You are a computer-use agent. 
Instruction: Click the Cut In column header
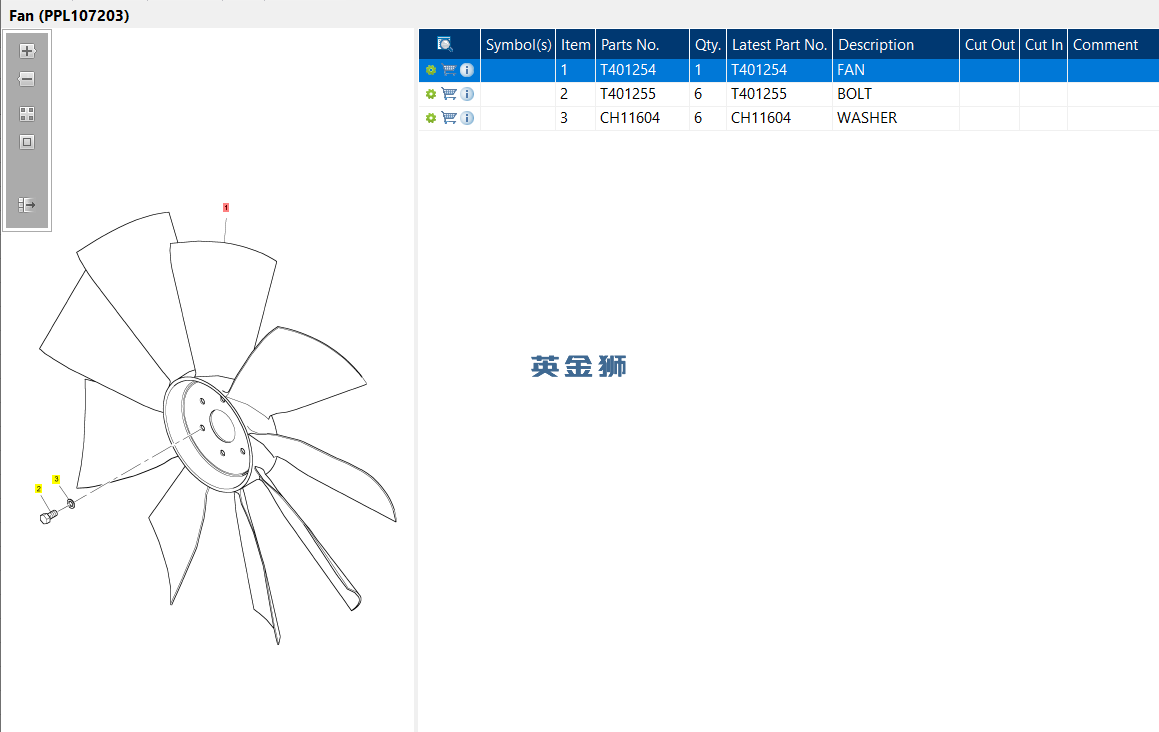click(x=1044, y=44)
